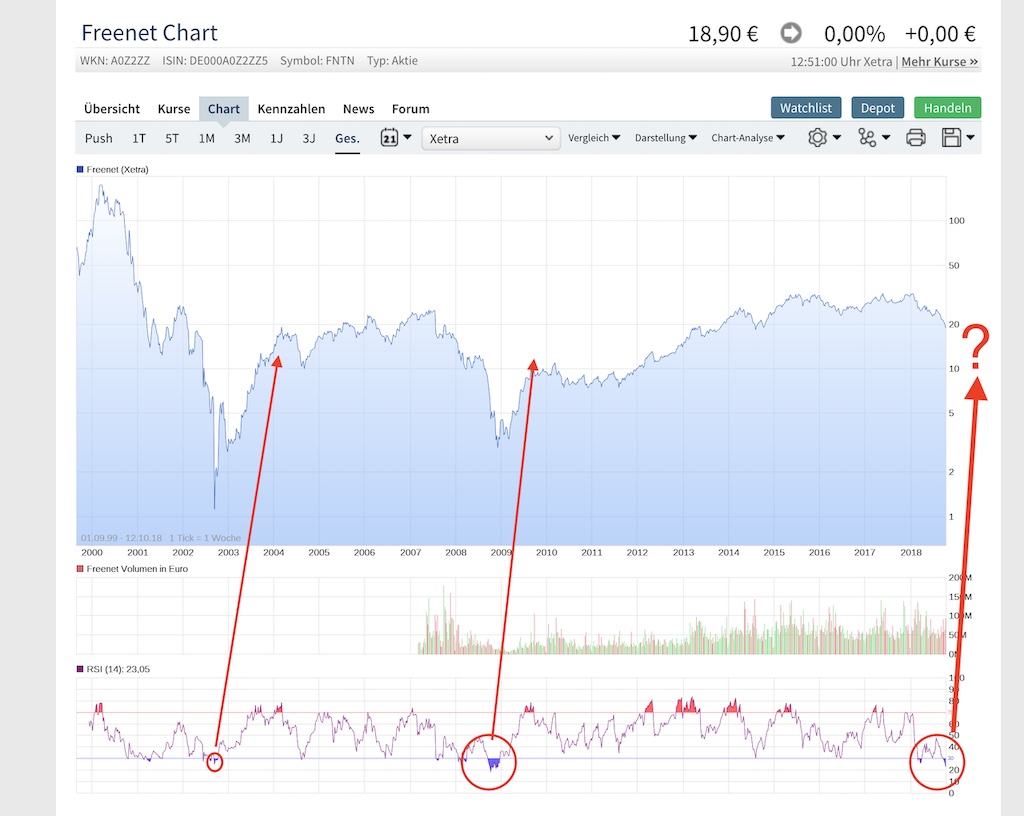This screenshot has height=816, width=1024.
Task: Click the 2018 x-axis year label
Action: [x=910, y=552]
